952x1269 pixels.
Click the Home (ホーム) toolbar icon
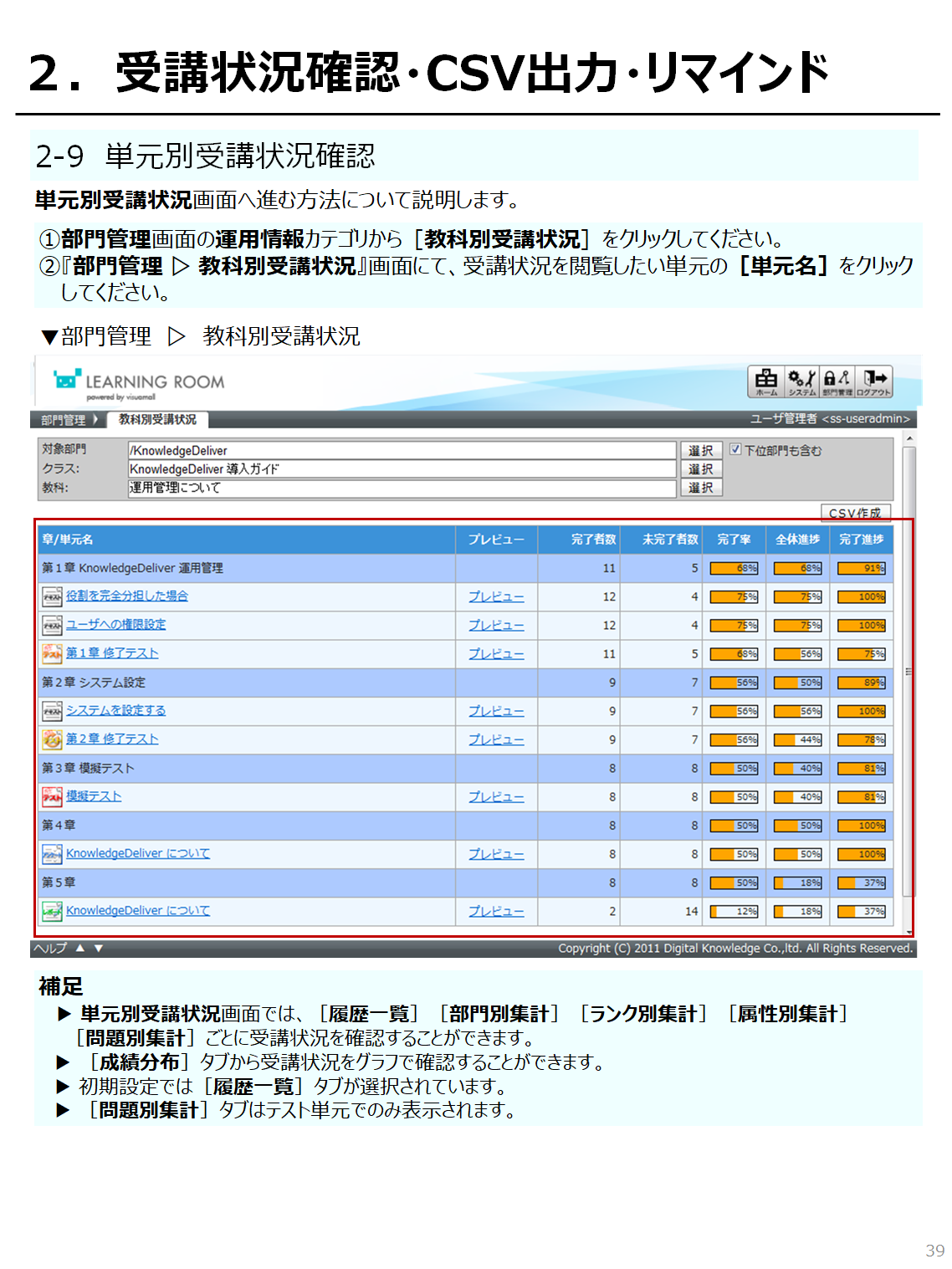pyautogui.click(x=766, y=381)
